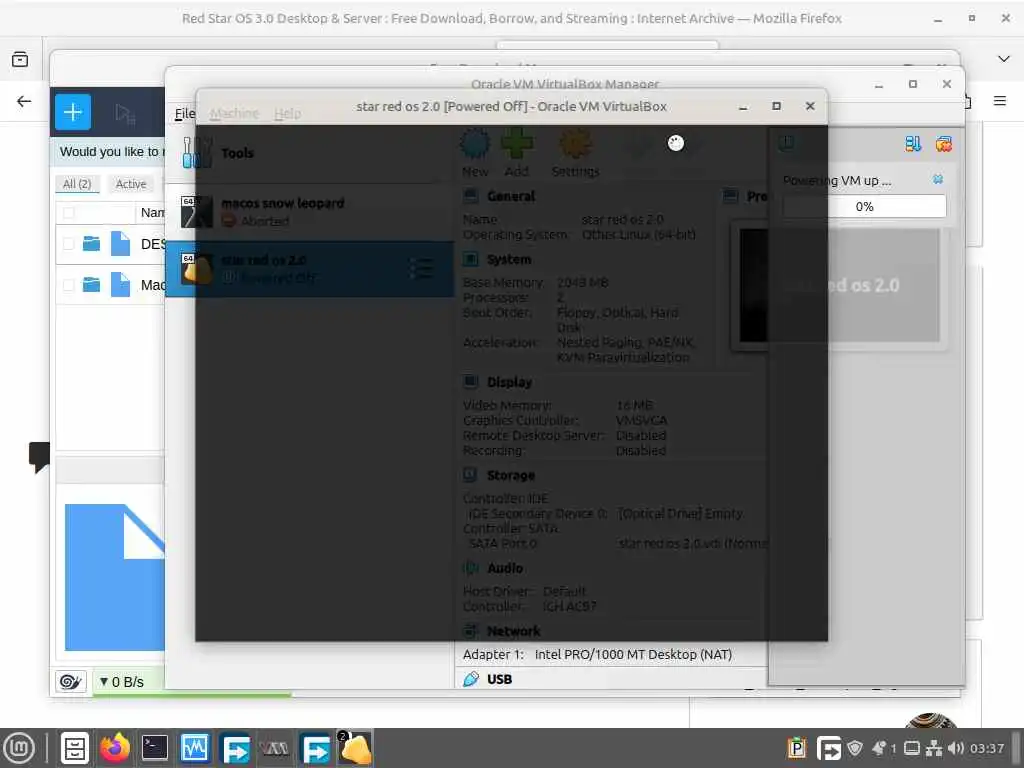
Task: Click the shield icon in system tray
Action: click(854, 748)
